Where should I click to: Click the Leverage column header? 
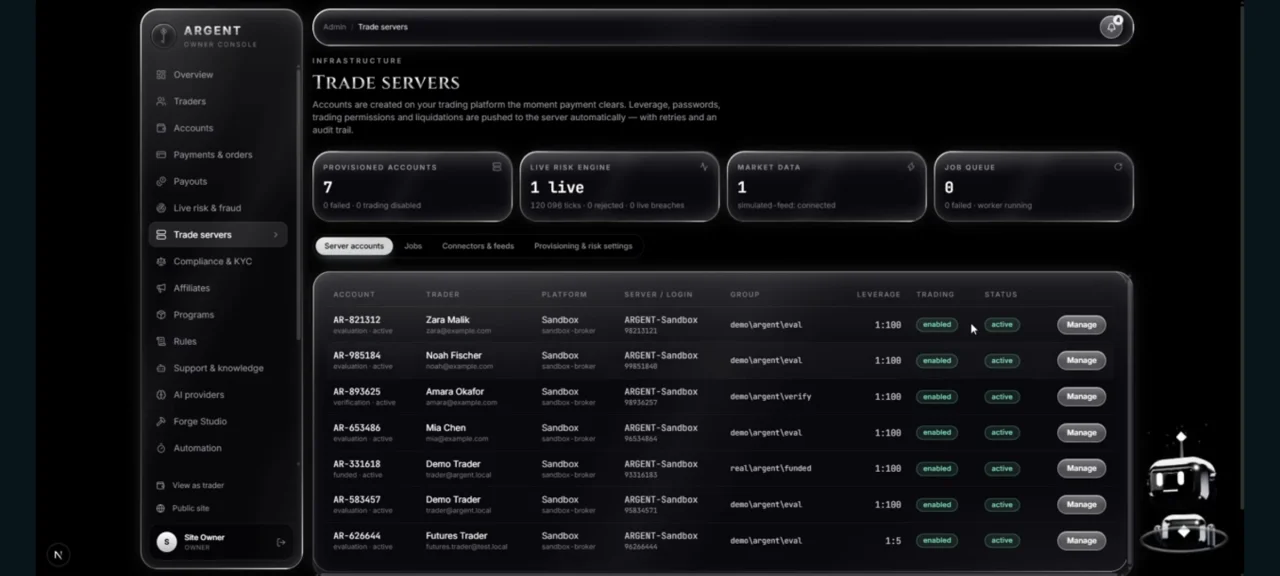coord(879,295)
